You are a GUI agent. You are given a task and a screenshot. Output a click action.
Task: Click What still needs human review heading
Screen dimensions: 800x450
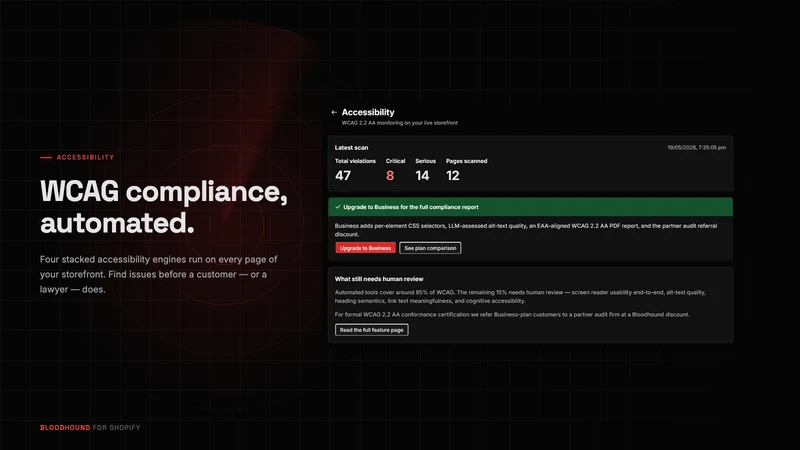(379, 279)
